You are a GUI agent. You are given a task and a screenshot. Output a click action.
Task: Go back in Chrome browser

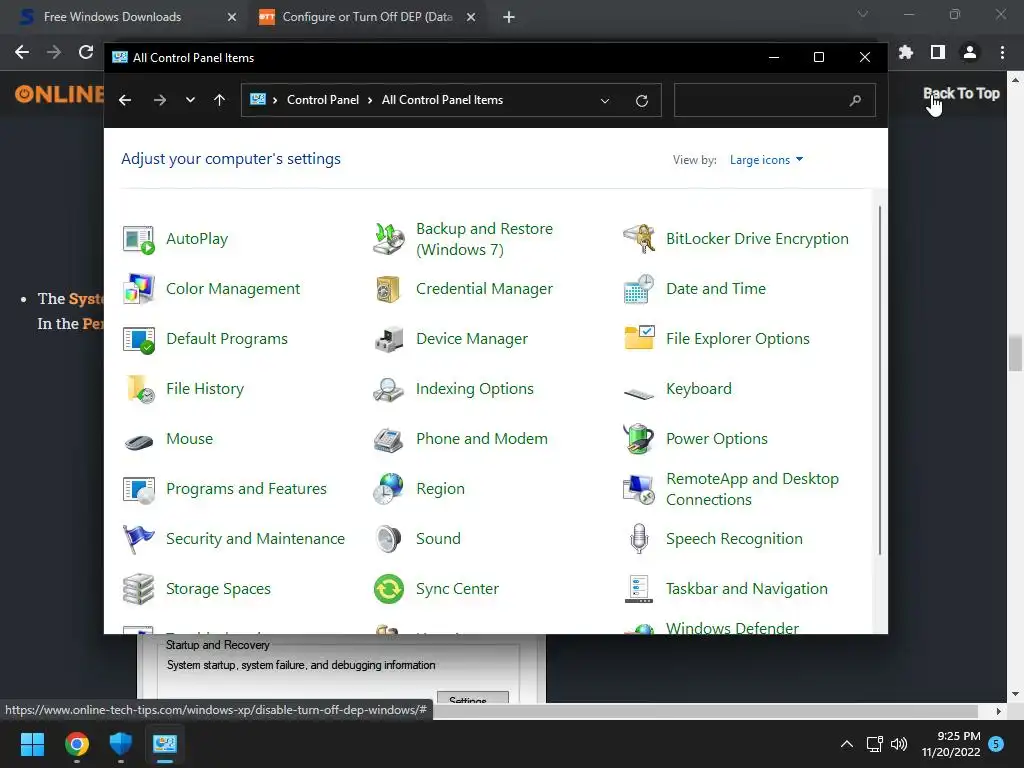click(x=22, y=52)
